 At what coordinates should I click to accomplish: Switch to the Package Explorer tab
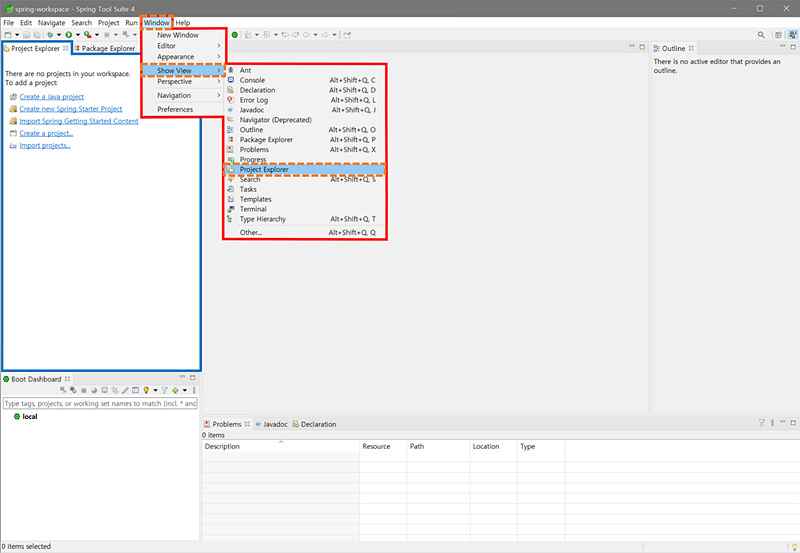105,48
